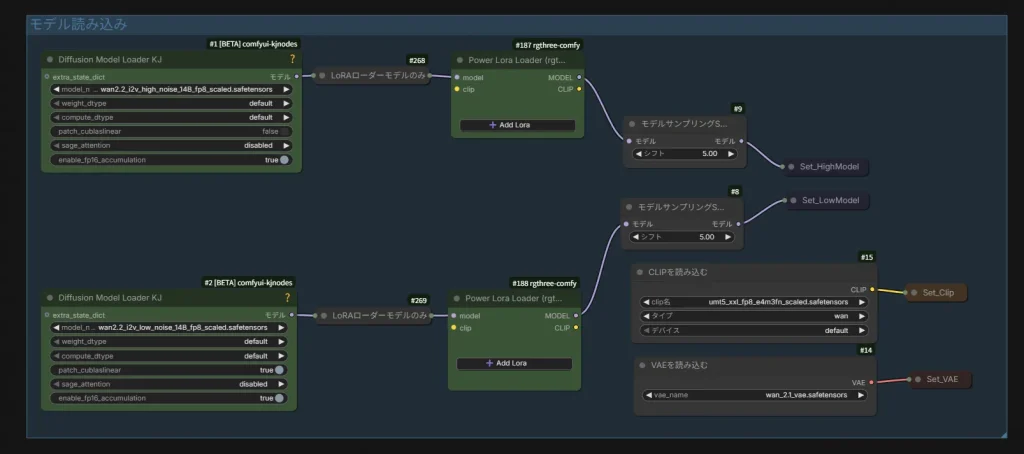Click the yellow CLIP output socket on node #15

click(x=872, y=290)
